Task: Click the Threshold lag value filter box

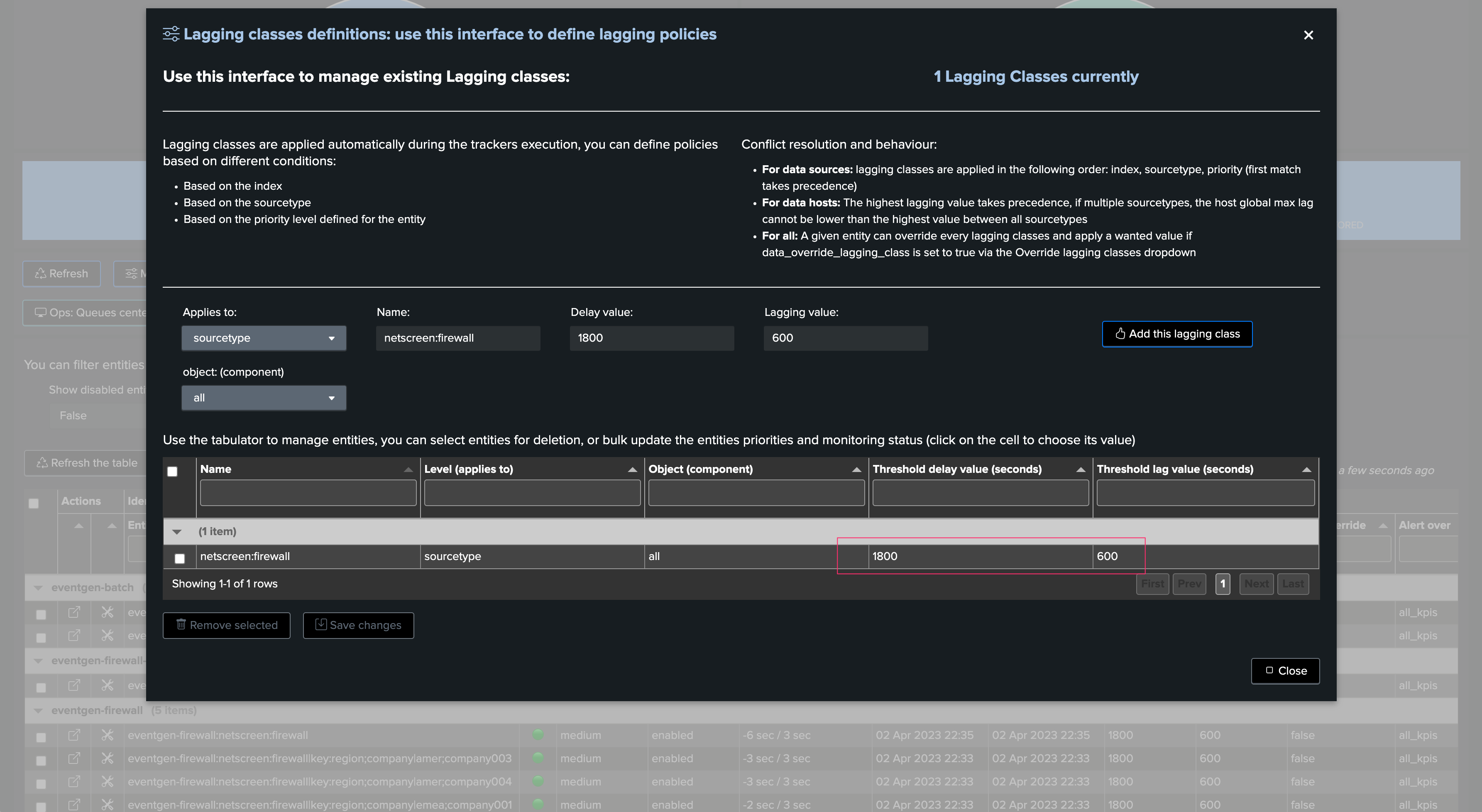Action: [x=1205, y=493]
